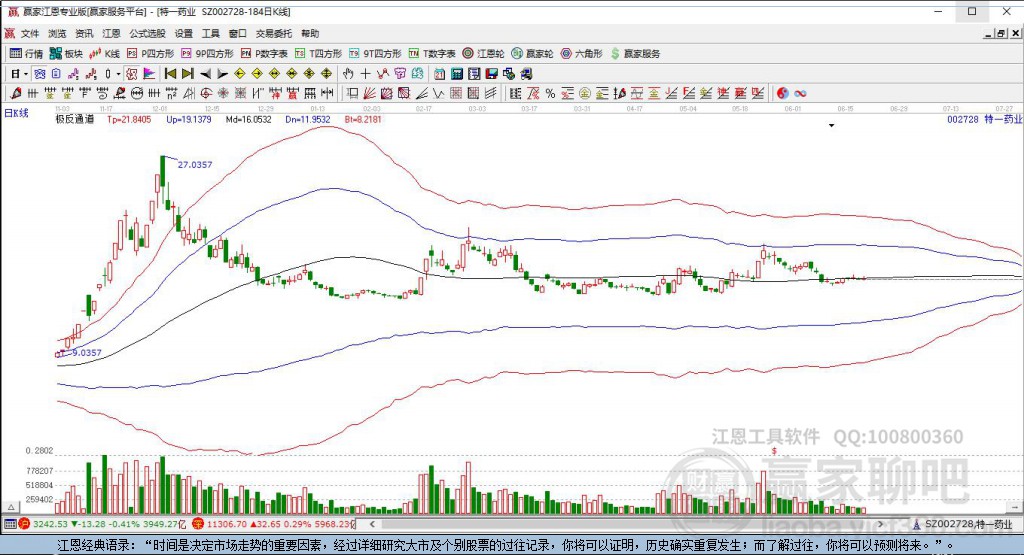Screen dimensions: 1024x555
Task: Open the calculator icon
Action: (x=457, y=74)
